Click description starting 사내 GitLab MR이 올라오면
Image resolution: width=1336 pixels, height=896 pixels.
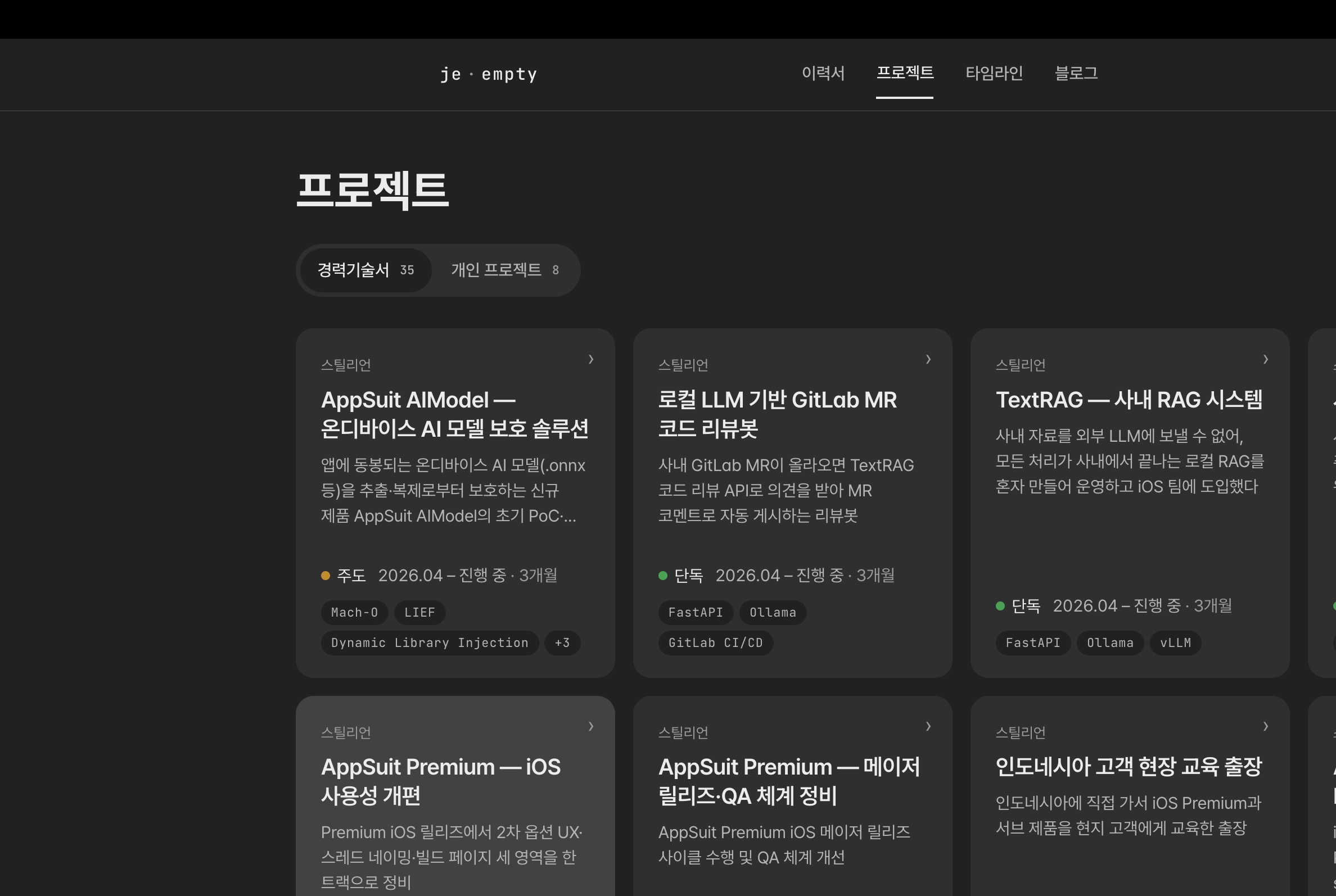point(786,490)
